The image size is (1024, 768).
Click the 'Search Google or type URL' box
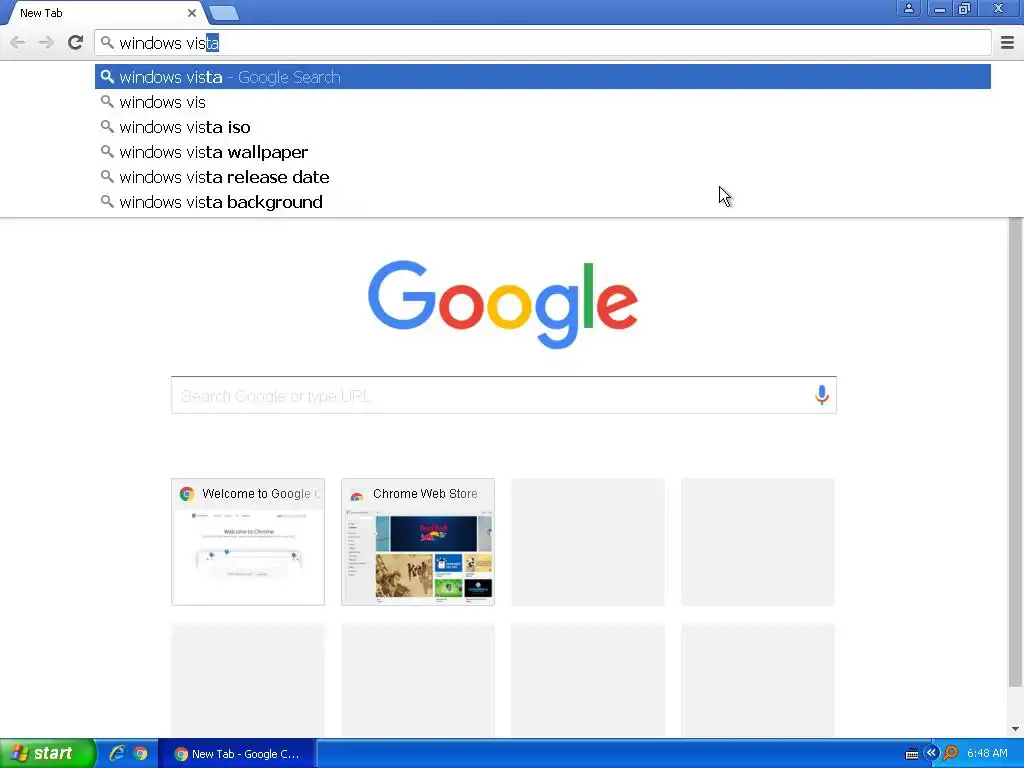point(504,395)
